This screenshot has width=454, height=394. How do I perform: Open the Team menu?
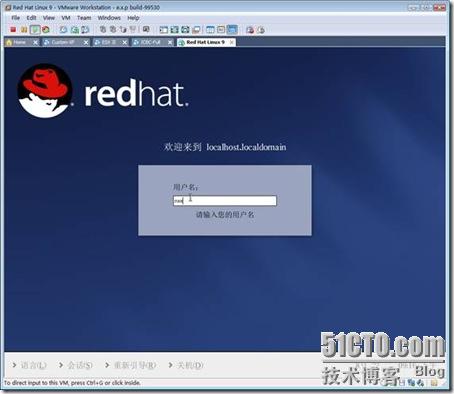click(x=84, y=18)
